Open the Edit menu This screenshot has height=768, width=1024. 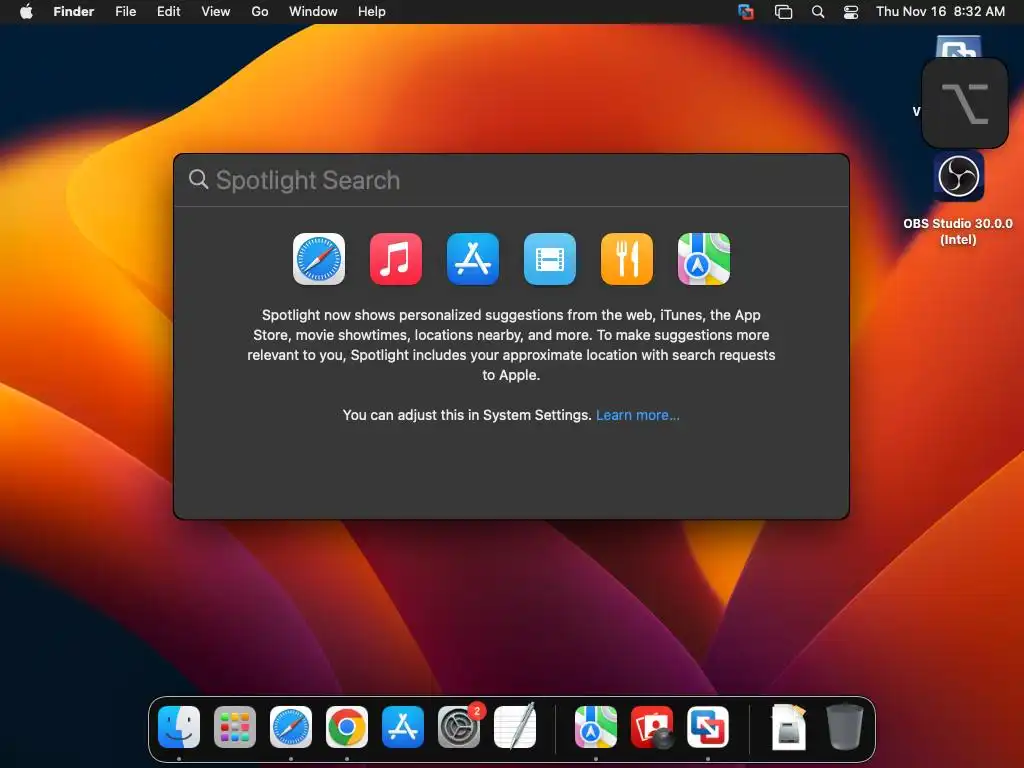click(168, 12)
